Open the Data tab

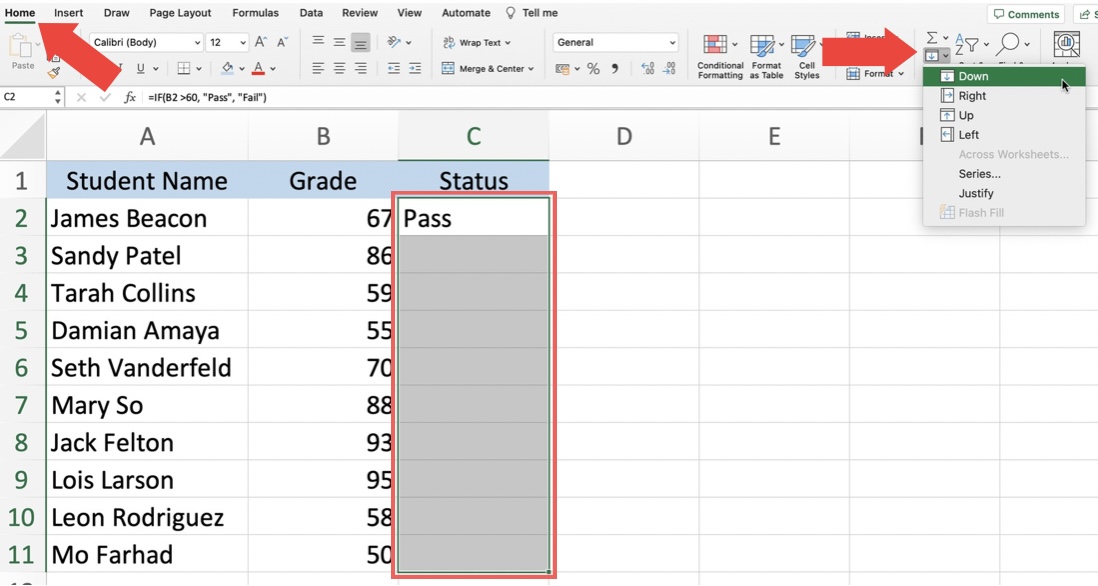311,13
